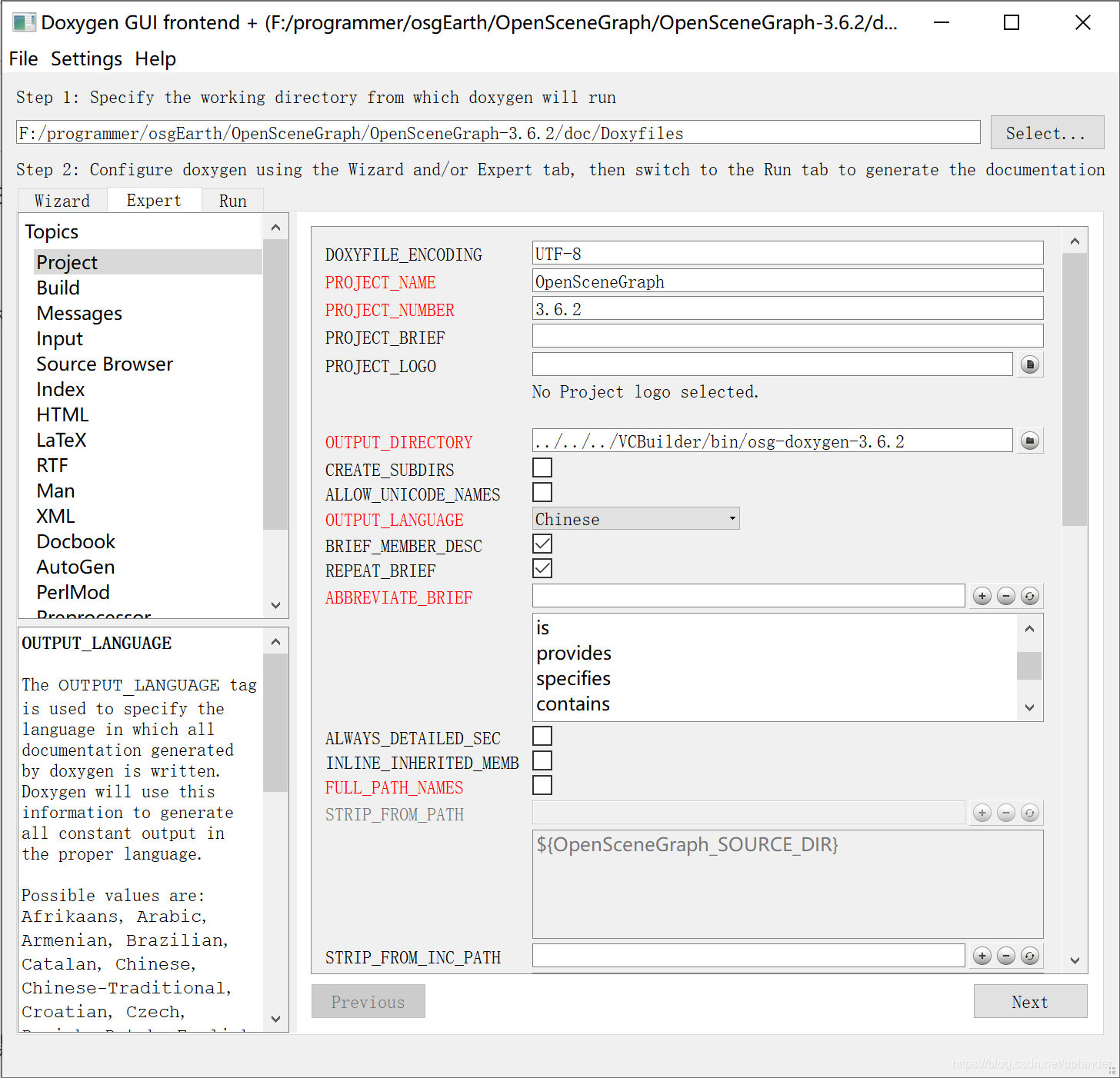
Task: Click the PROJECT_BRIEF input field
Action: click(x=787, y=335)
